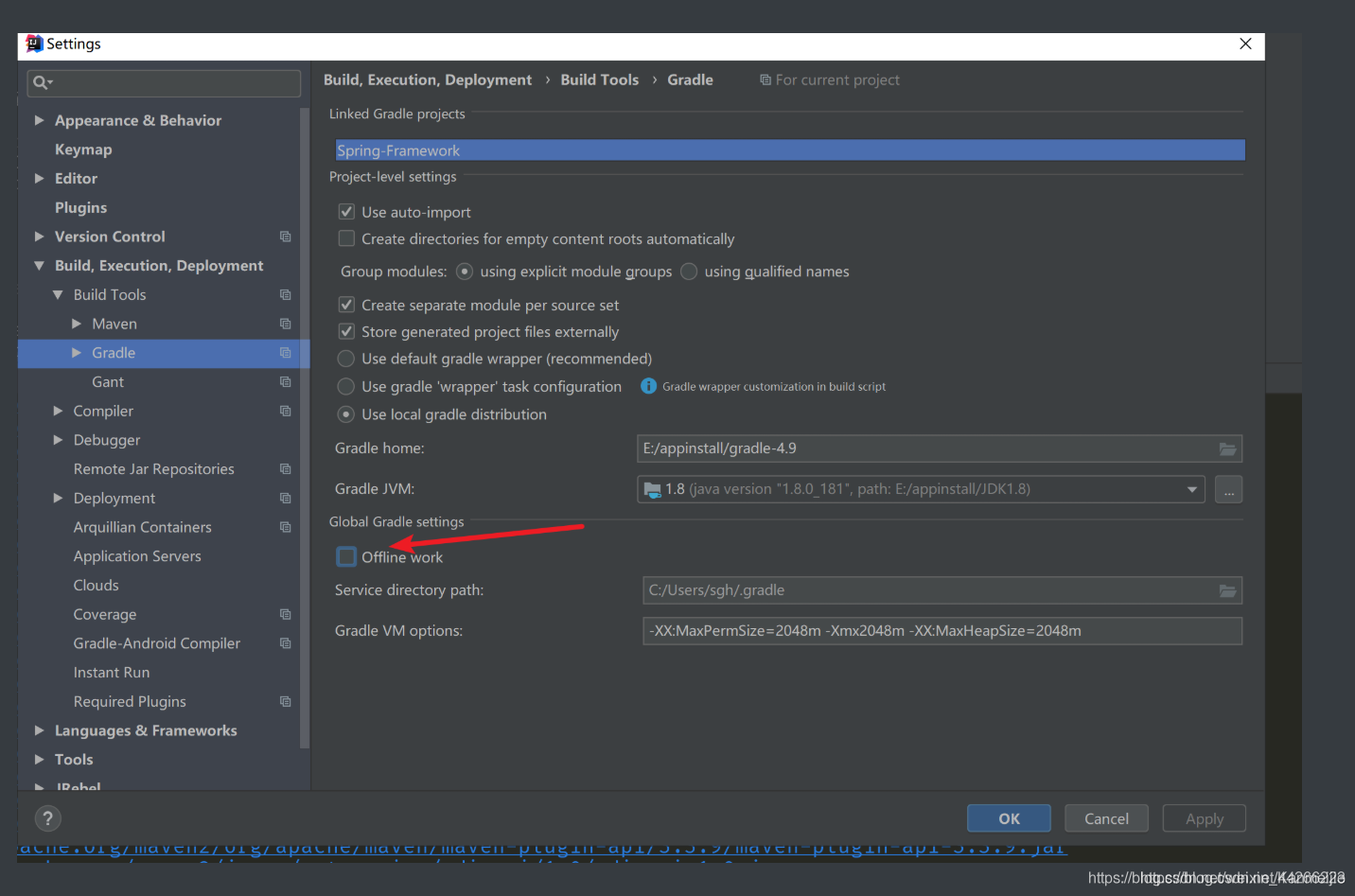The image size is (1355, 896).
Task: Enable Create directories for empty content roots
Action: (346, 238)
